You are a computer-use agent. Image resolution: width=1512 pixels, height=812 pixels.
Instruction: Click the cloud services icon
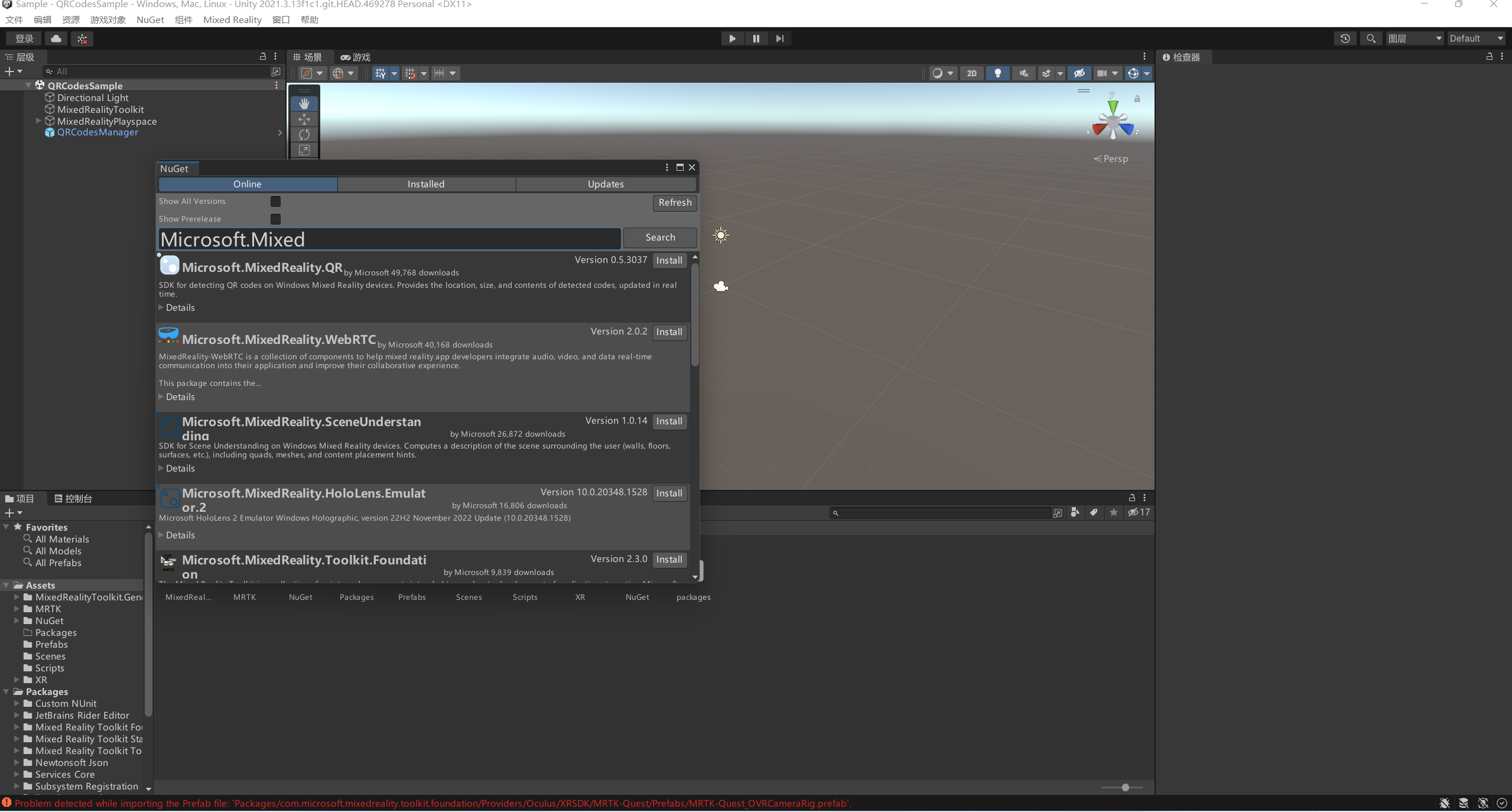[x=56, y=38]
